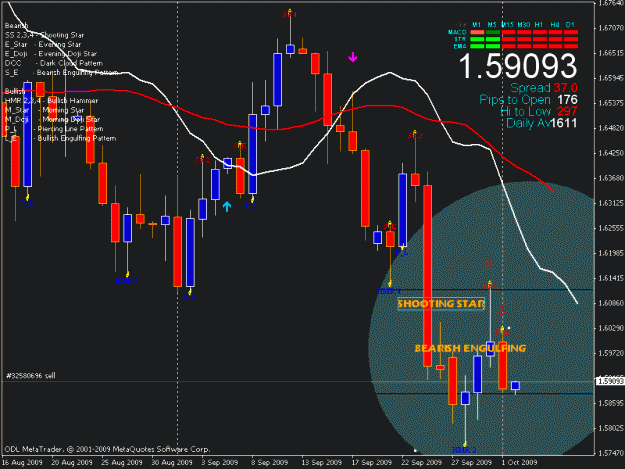Click the cyan up arrow signal

(x=227, y=206)
